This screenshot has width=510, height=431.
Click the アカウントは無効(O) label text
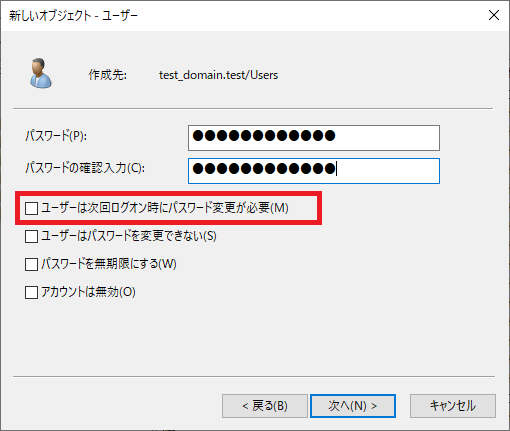(x=88, y=292)
